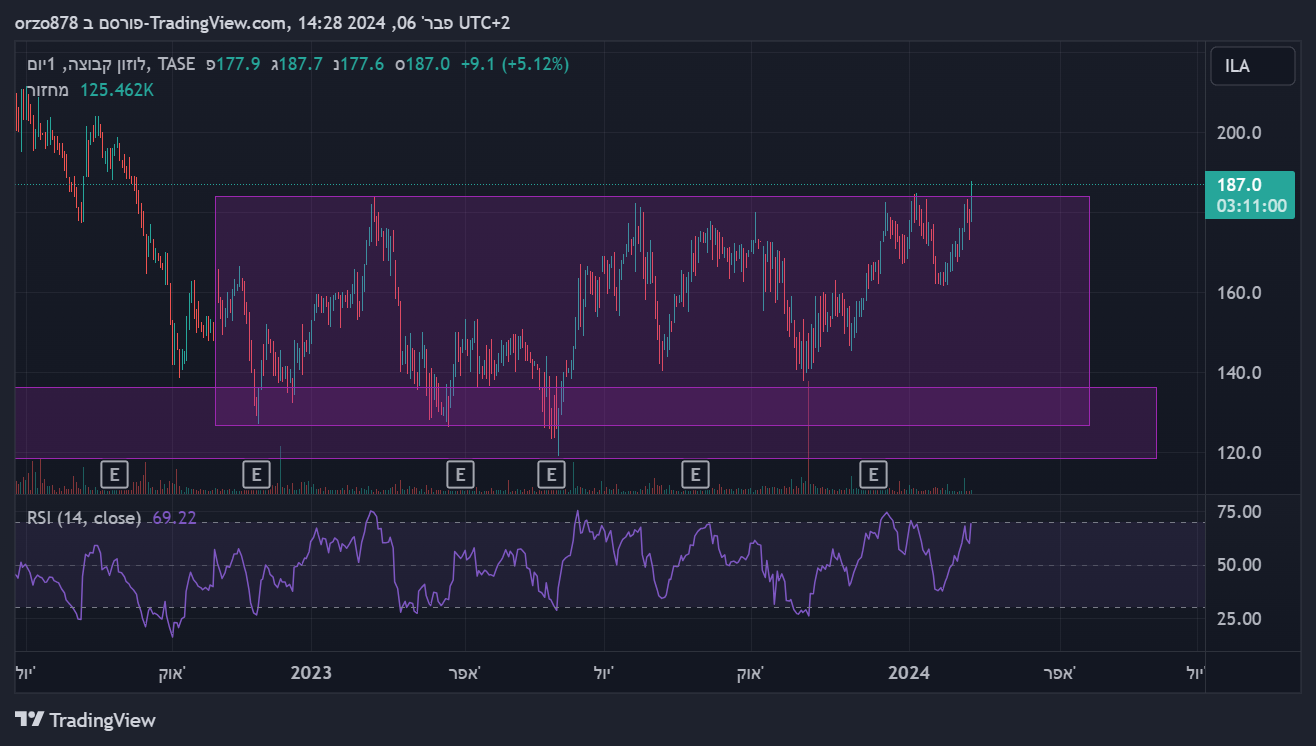The width and height of the screenshot is (1316, 746).
Task: Click the 2024 label on the time axis
Action: 909,673
